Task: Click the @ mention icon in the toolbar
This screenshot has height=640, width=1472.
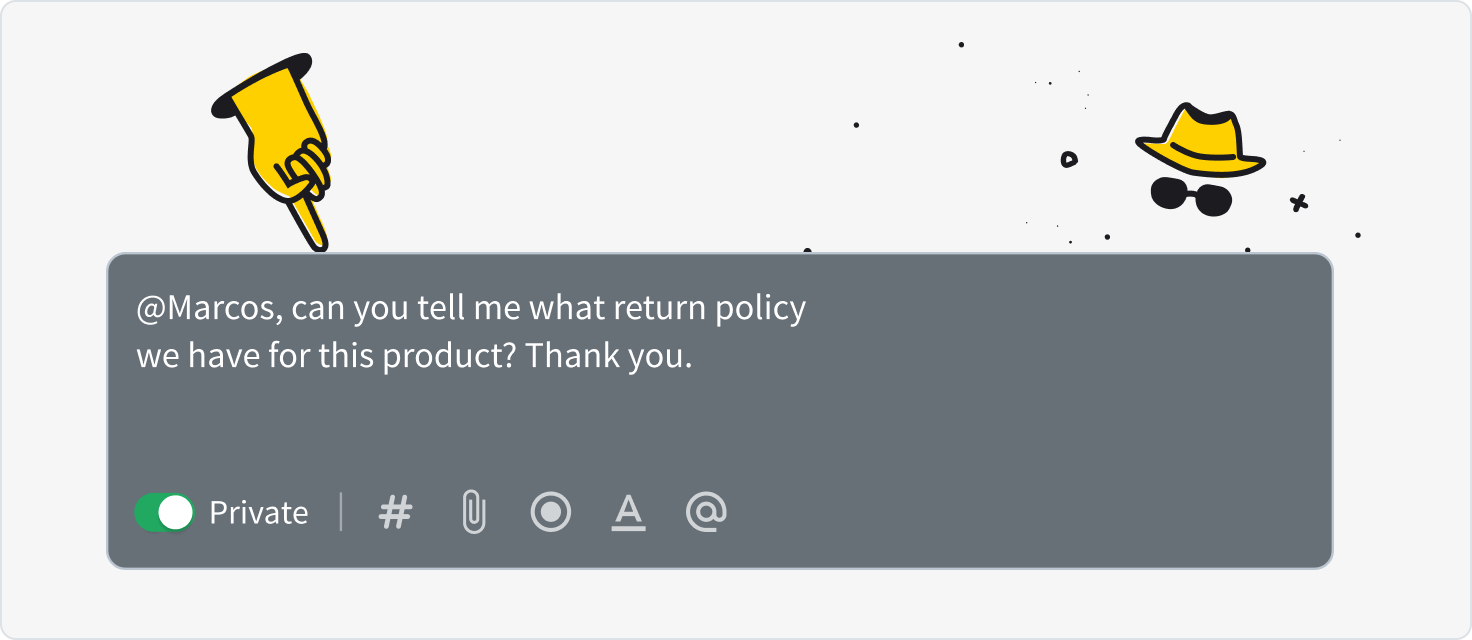Action: click(x=706, y=513)
